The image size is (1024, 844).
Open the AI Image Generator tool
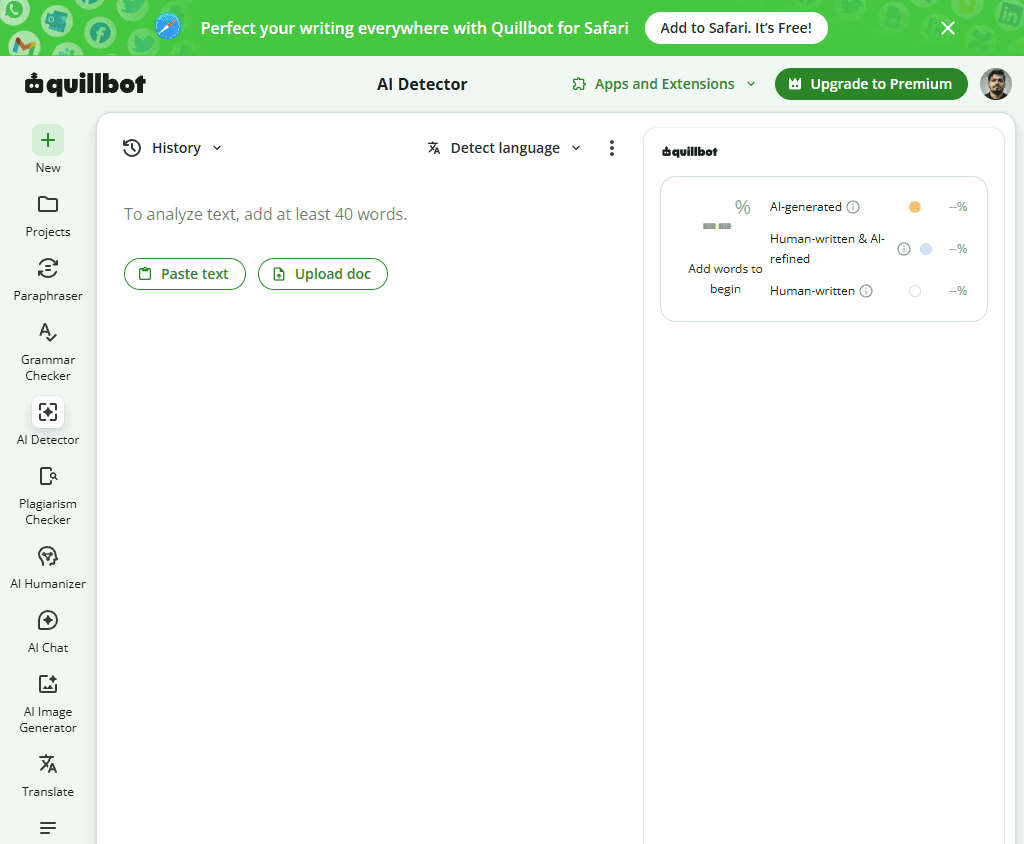tap(48, 704)
